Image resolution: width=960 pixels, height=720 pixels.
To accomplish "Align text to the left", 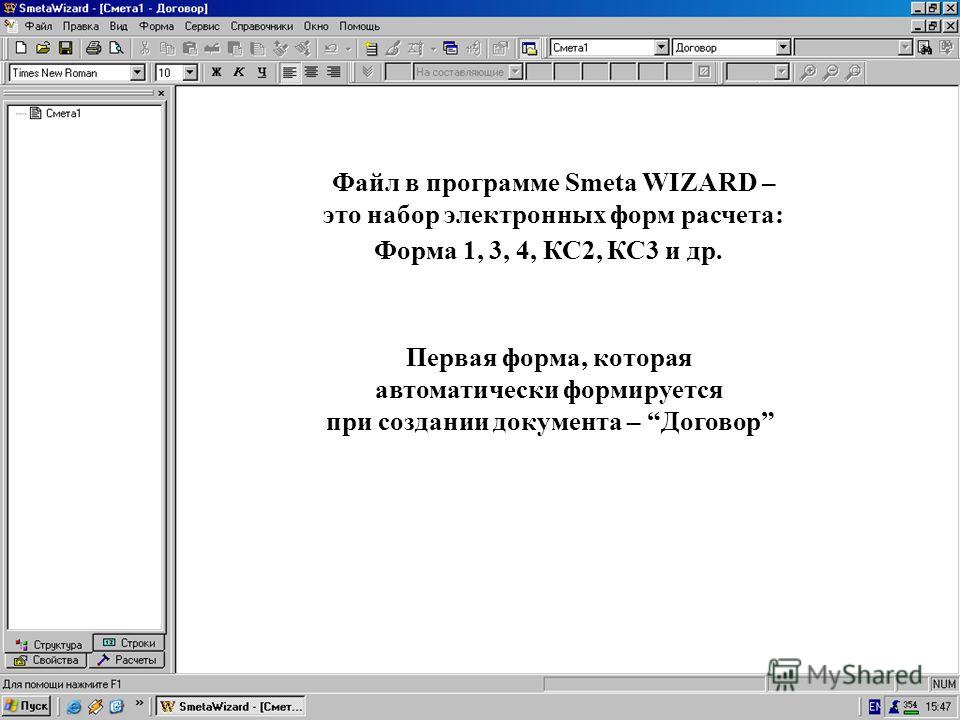I will [x=289, y=72].
